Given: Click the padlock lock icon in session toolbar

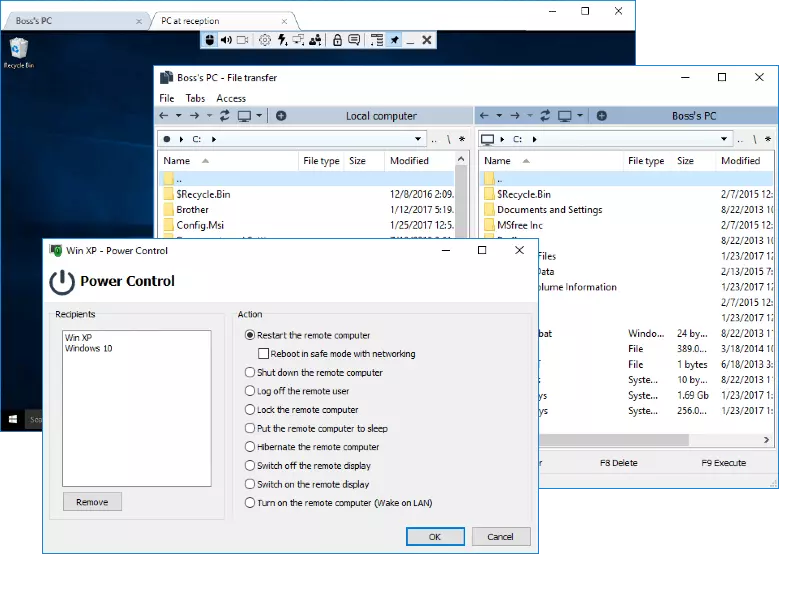Looking at the screenshot, I should click(x=338, y=40).
